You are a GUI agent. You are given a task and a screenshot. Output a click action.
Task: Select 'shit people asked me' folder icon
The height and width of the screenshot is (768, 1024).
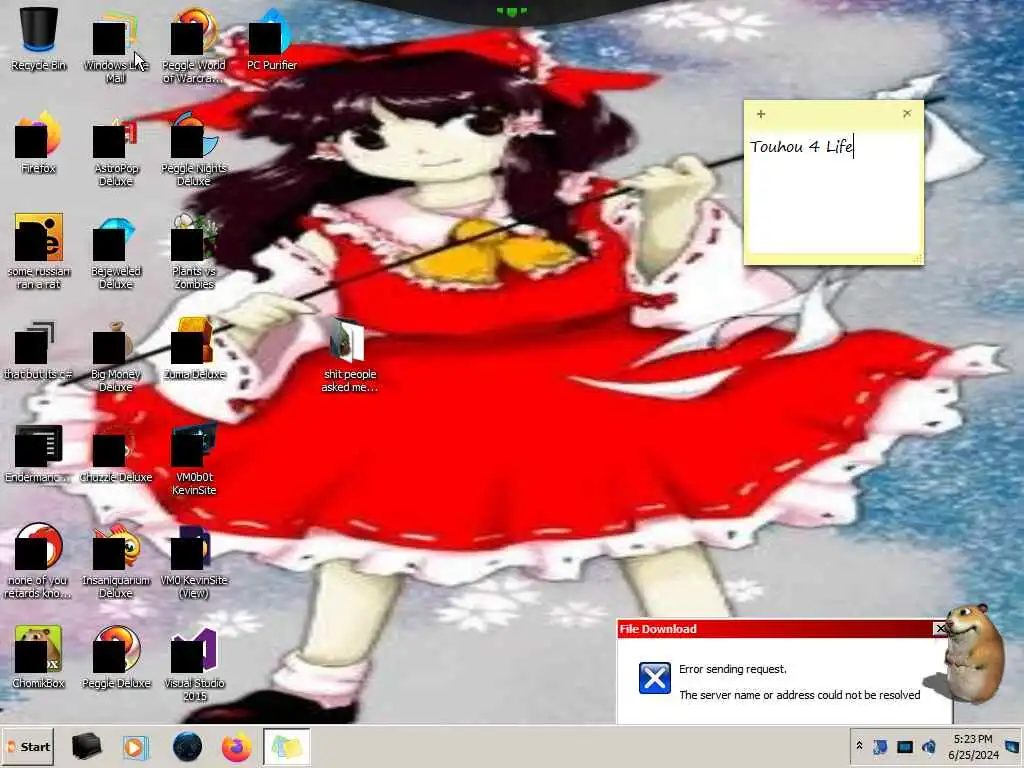click(x=349, y=356)
